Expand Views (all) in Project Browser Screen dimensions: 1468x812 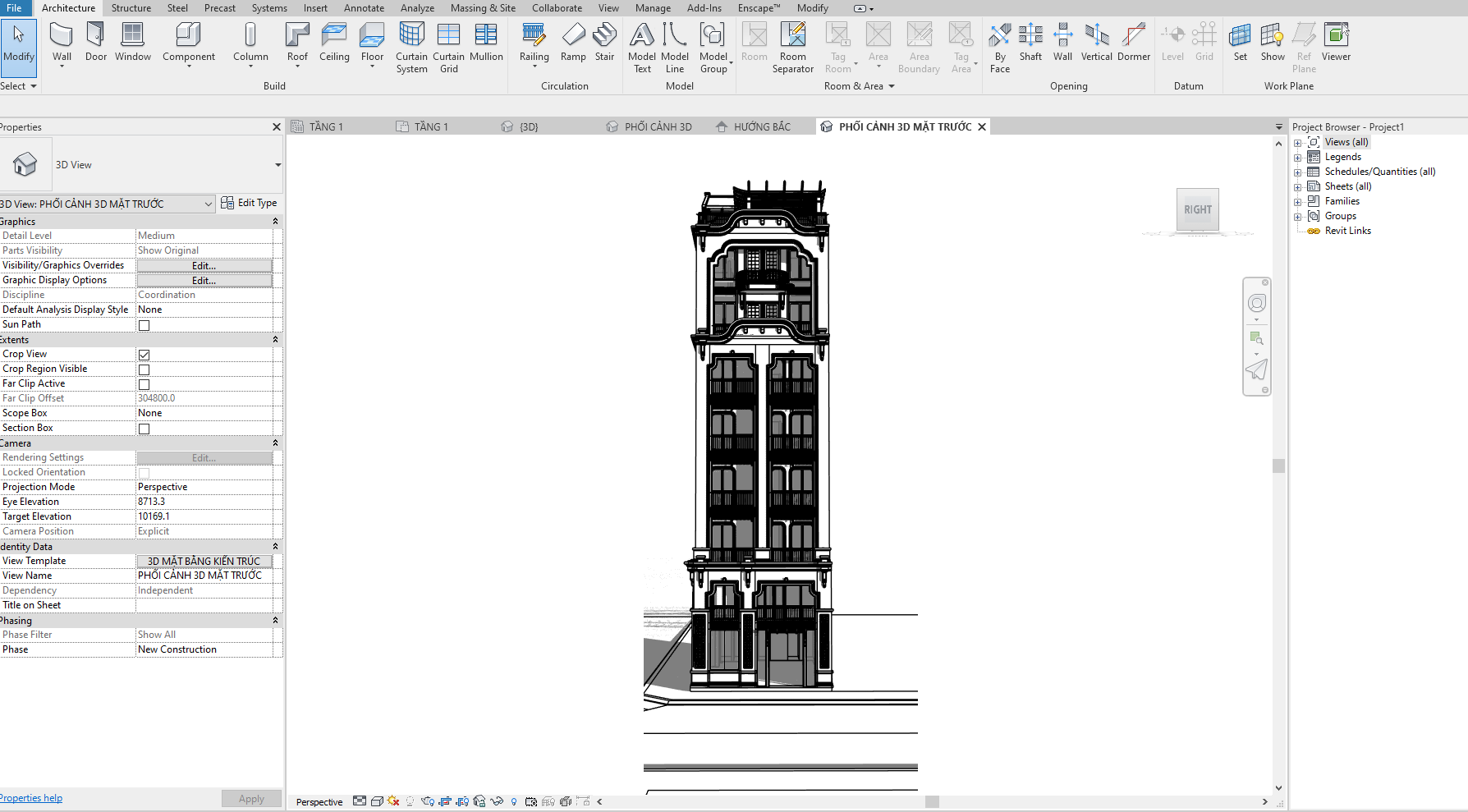click(x=1298, y=143)
